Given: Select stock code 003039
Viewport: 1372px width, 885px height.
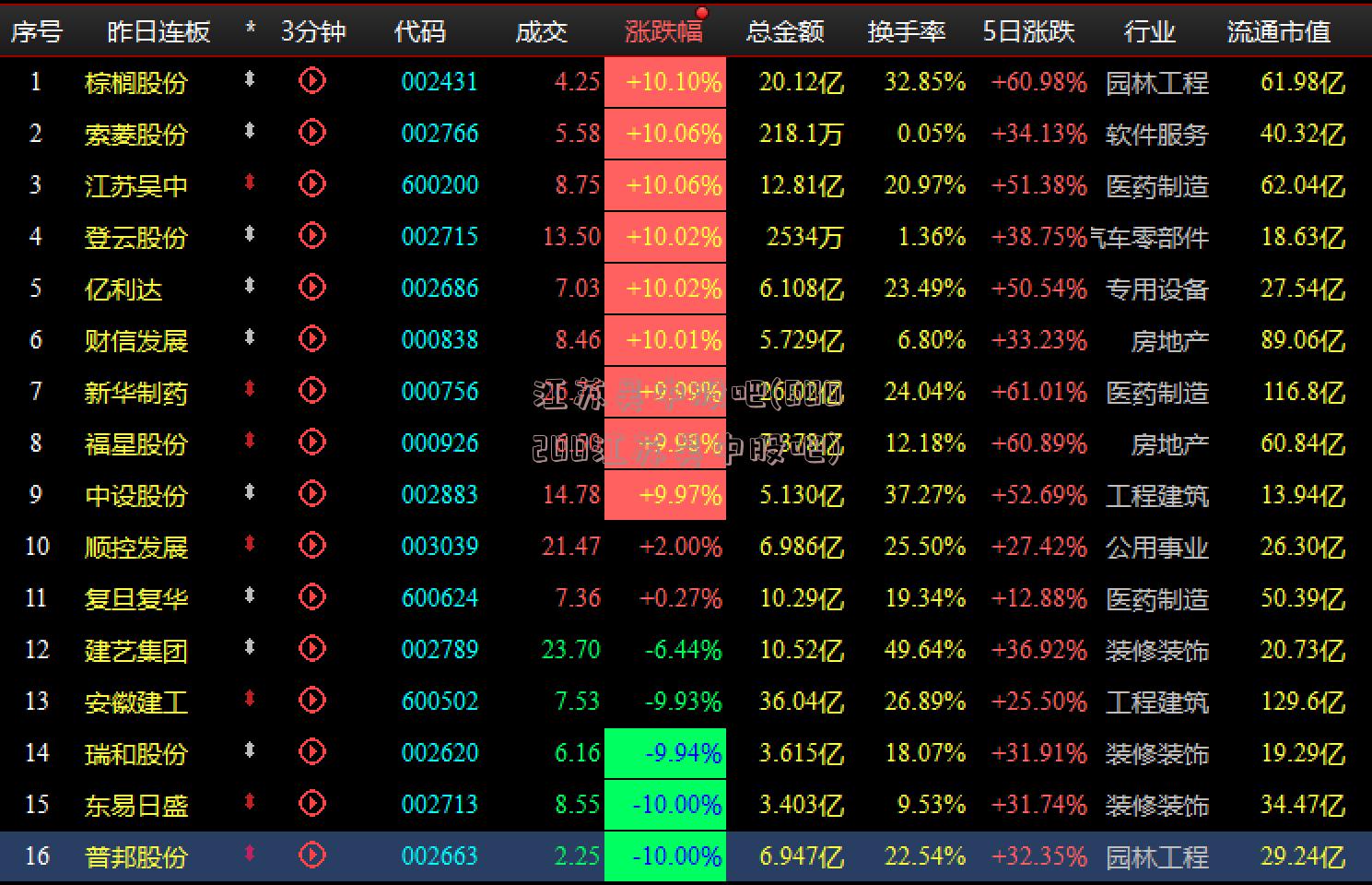Looking at the screenshot, I should [x=440, y=547].
